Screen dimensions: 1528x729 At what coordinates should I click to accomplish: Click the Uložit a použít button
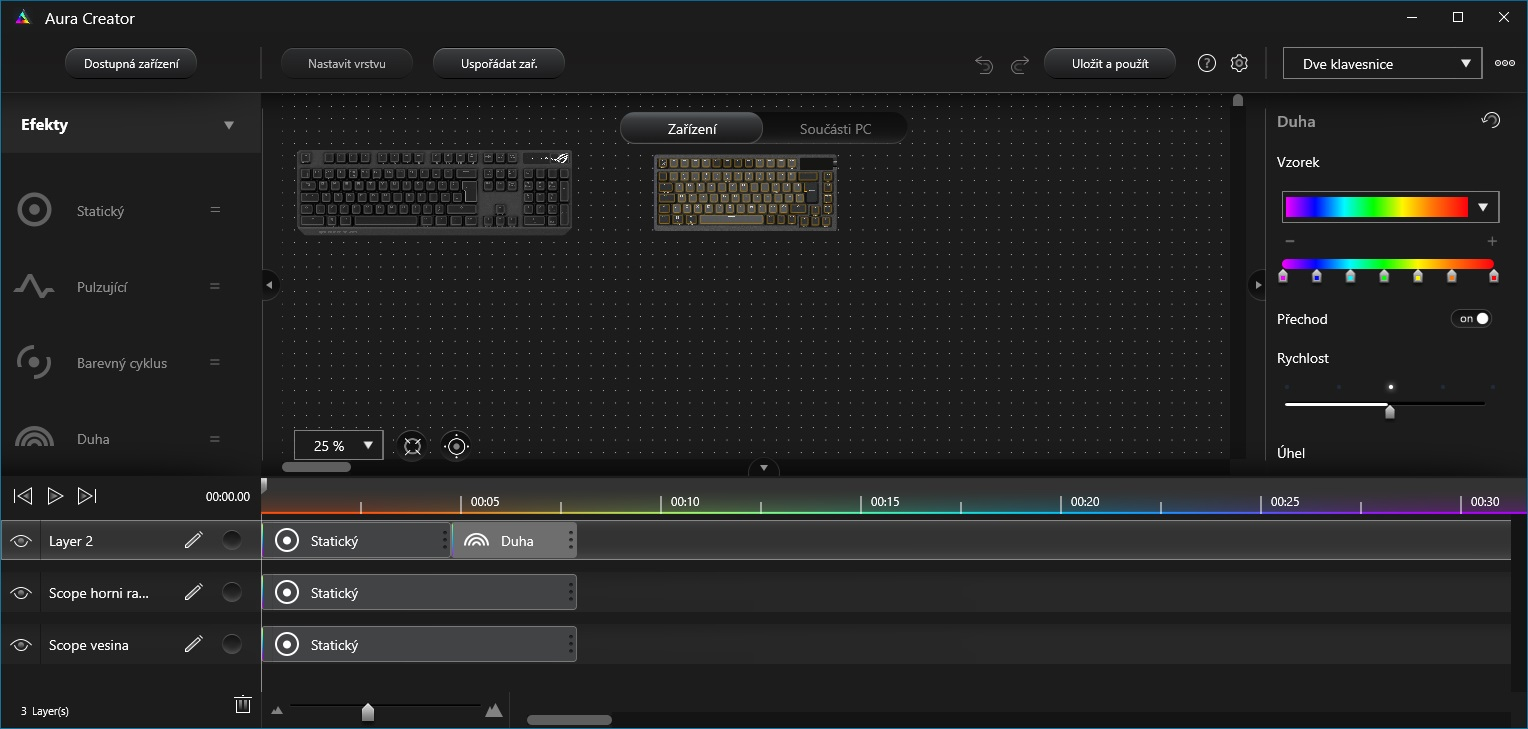[x=1110, y=63]
